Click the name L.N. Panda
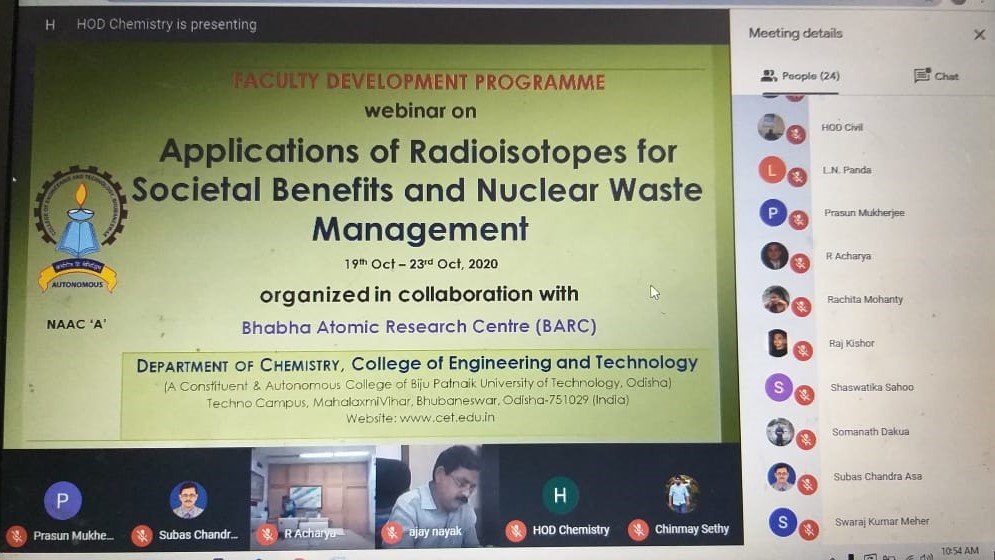 coord(847,170)
